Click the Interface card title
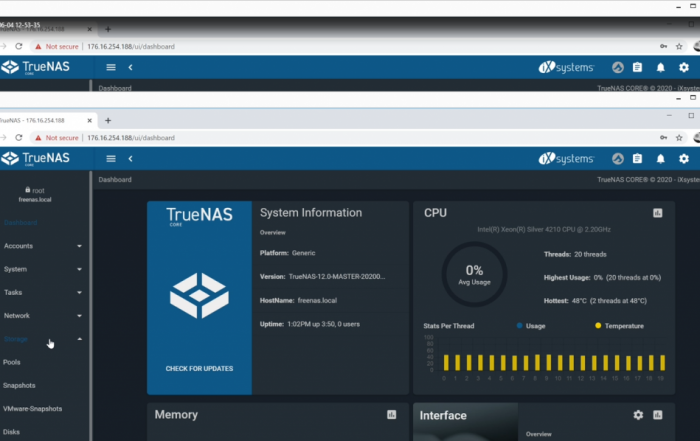This screenshot has width=700, height=441. pos(443,416)
